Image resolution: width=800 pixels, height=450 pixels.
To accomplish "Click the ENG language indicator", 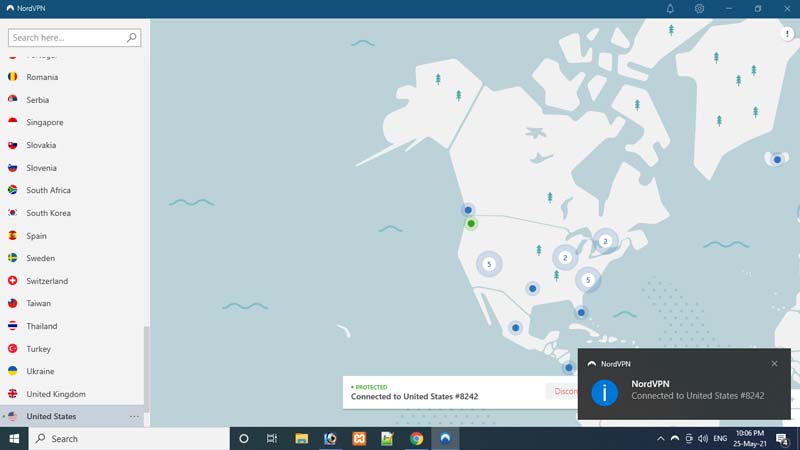I will tap(720, 439).
